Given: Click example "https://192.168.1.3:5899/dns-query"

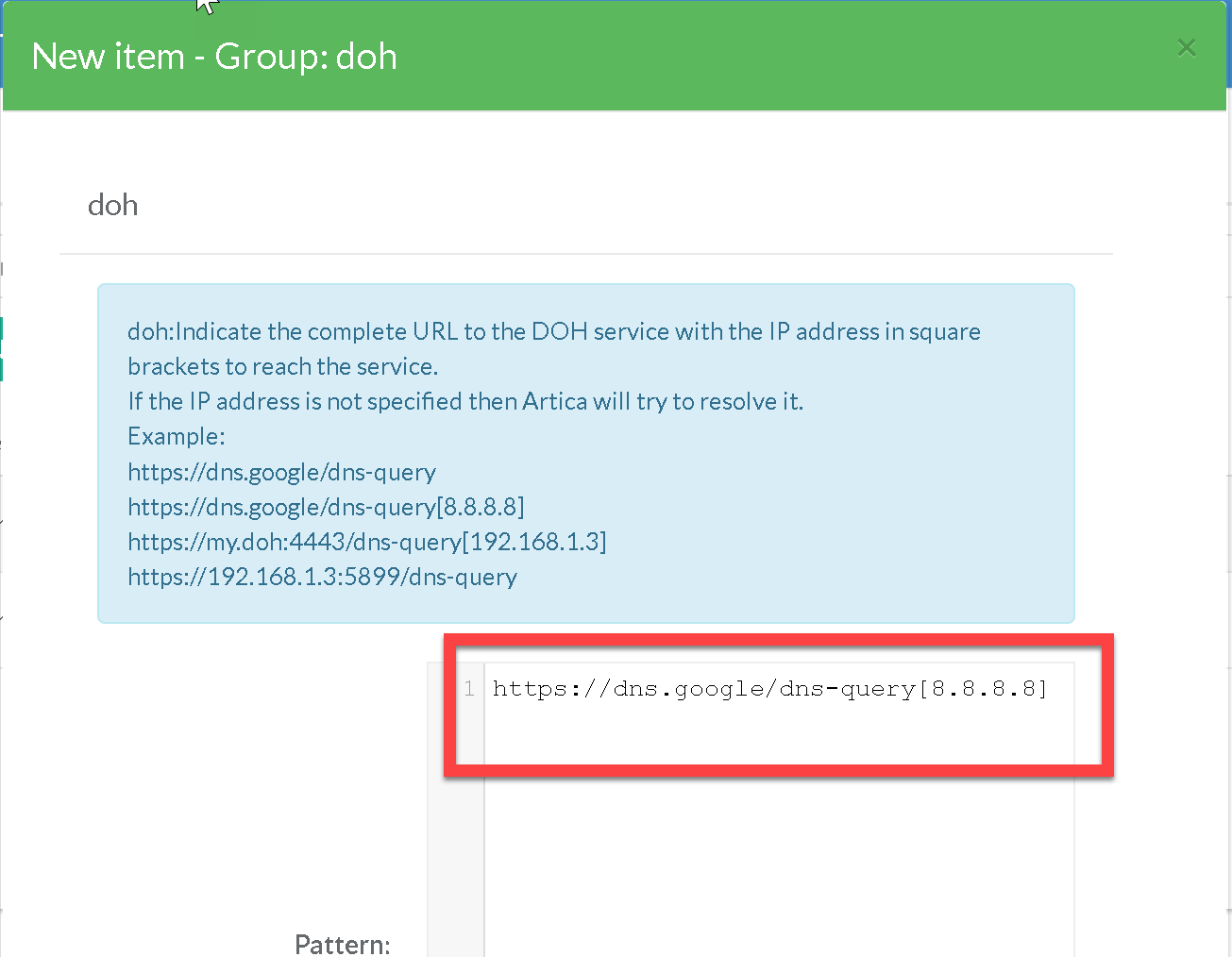Looking at the screenshot, I should (322, 577).
